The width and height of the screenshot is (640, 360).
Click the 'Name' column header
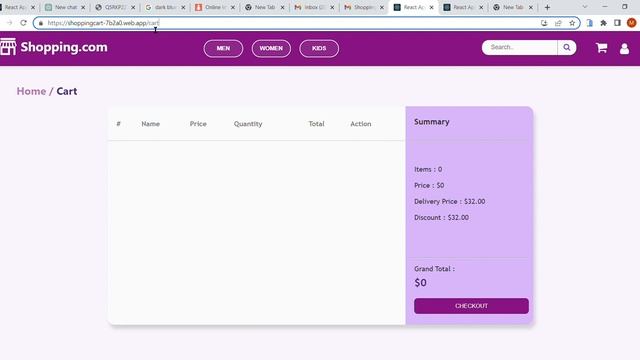click(151, 124)
